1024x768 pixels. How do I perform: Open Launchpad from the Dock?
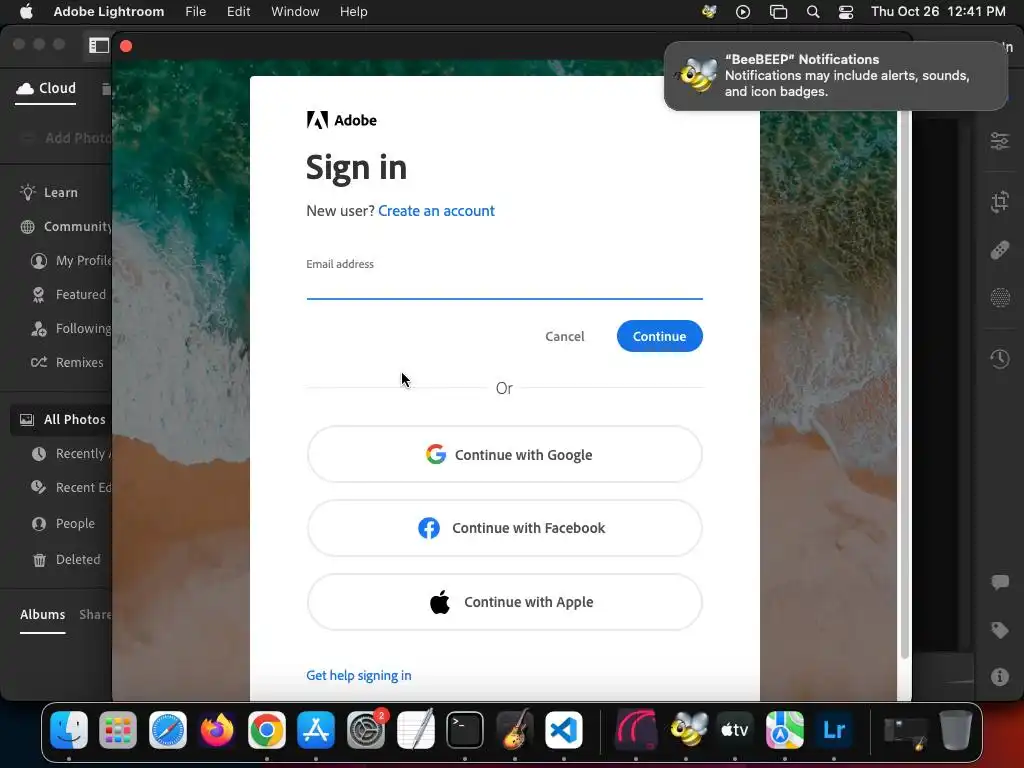click(118, 729)
